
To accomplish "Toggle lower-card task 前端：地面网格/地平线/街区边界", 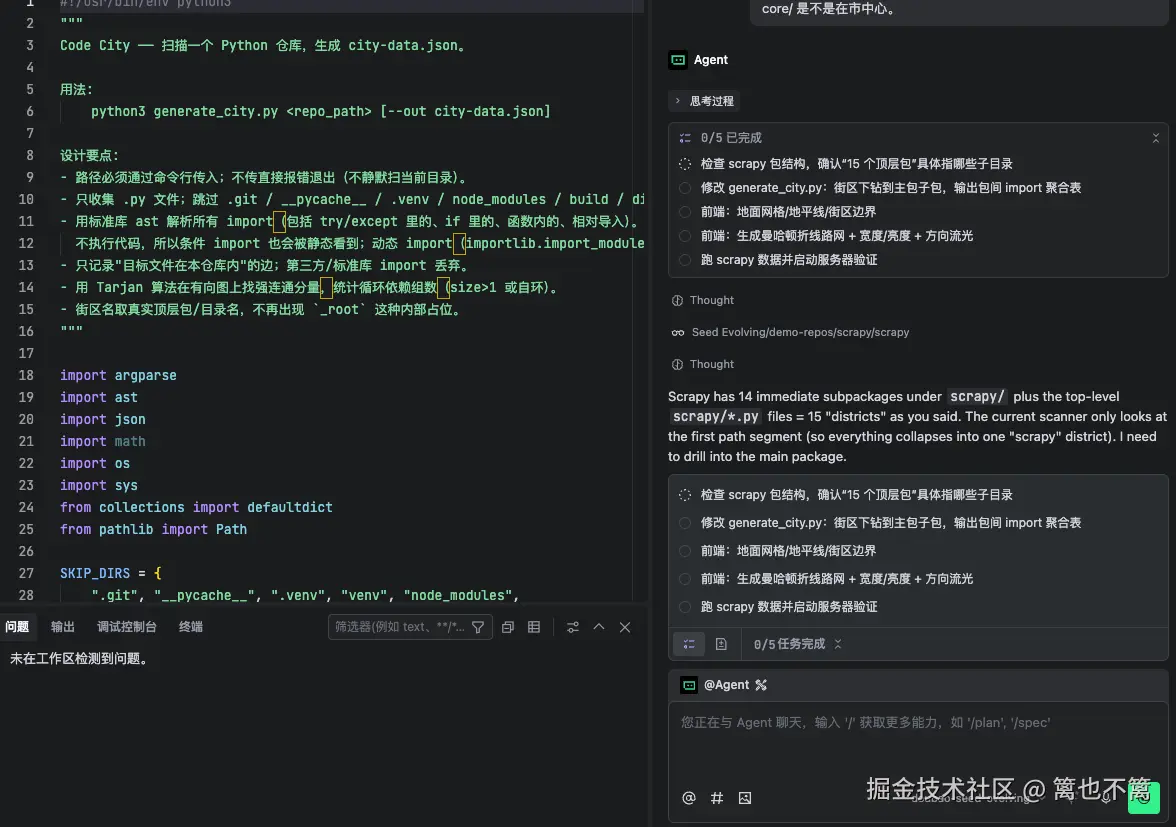I will pos(685,551).
